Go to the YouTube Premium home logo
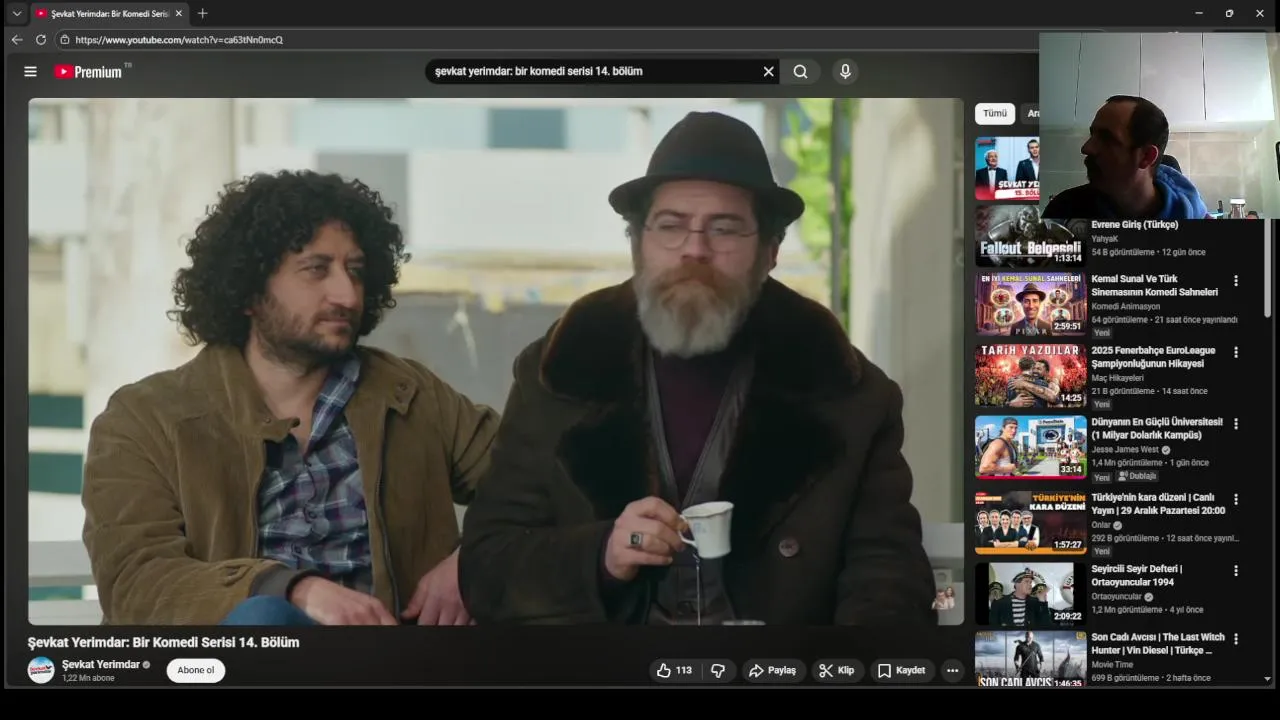This screenshot has width=1280, height=720. 92,71
